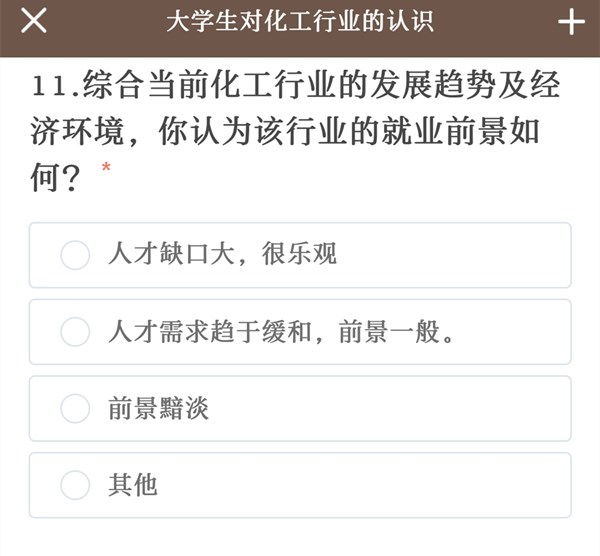
Task: Click the red required asterisk
Action: 106,168
